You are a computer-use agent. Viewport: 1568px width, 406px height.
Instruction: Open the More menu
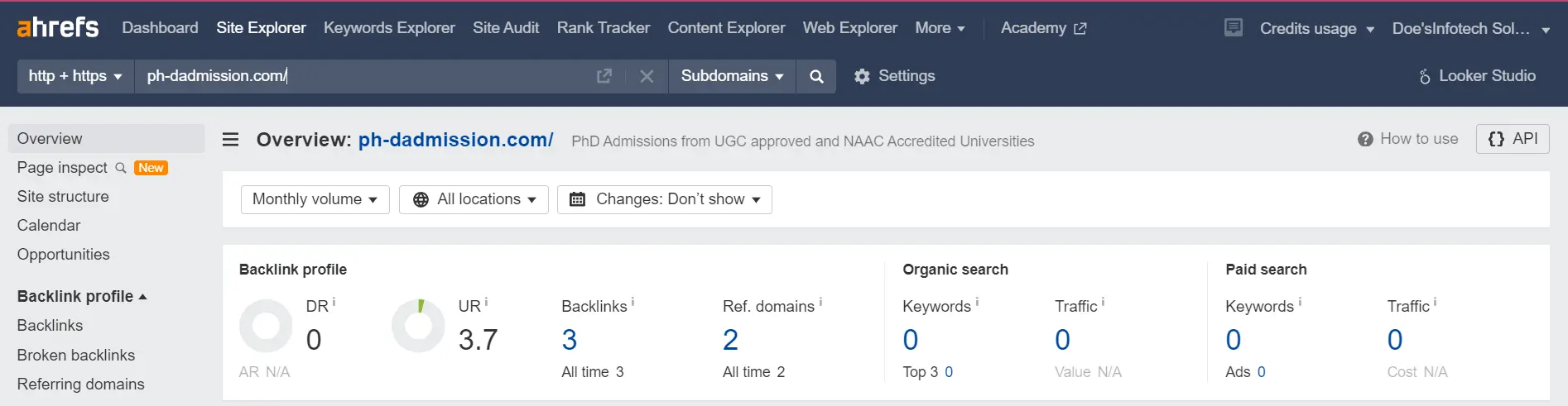(940, 27)
